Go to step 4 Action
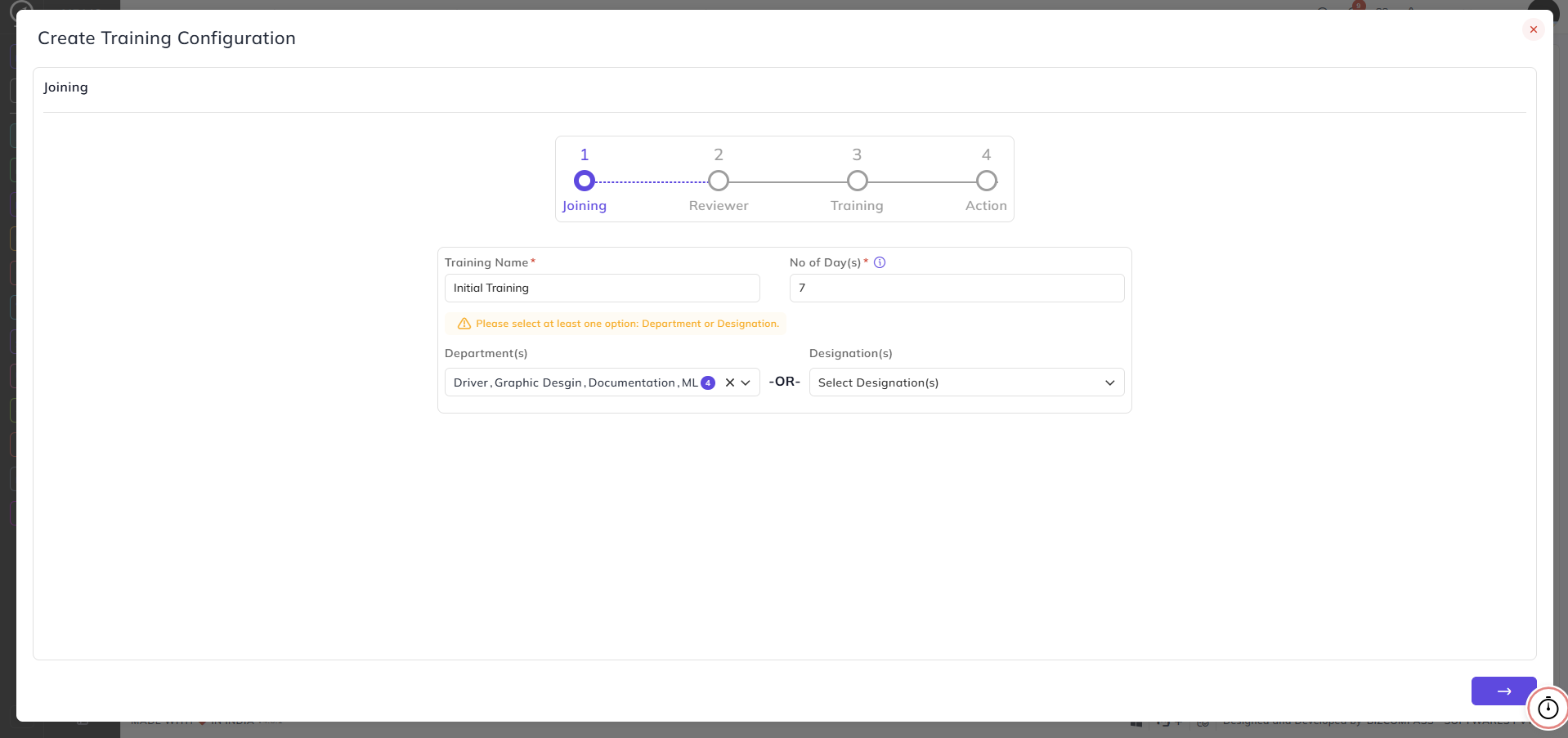Image resolution: width=1568 pixels, height=738 pixels. tap(987, 181)
